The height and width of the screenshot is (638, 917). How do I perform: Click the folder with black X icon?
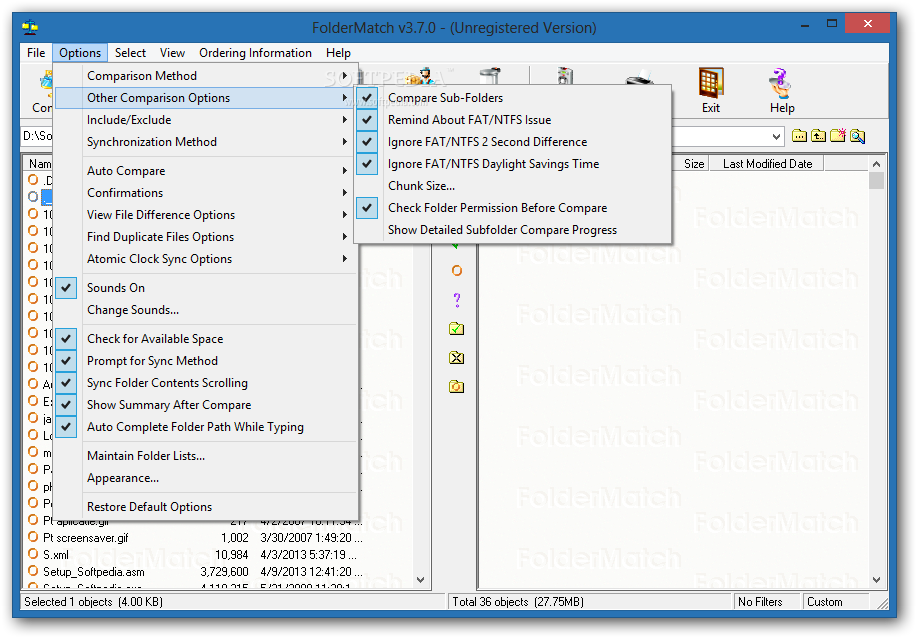457,357
